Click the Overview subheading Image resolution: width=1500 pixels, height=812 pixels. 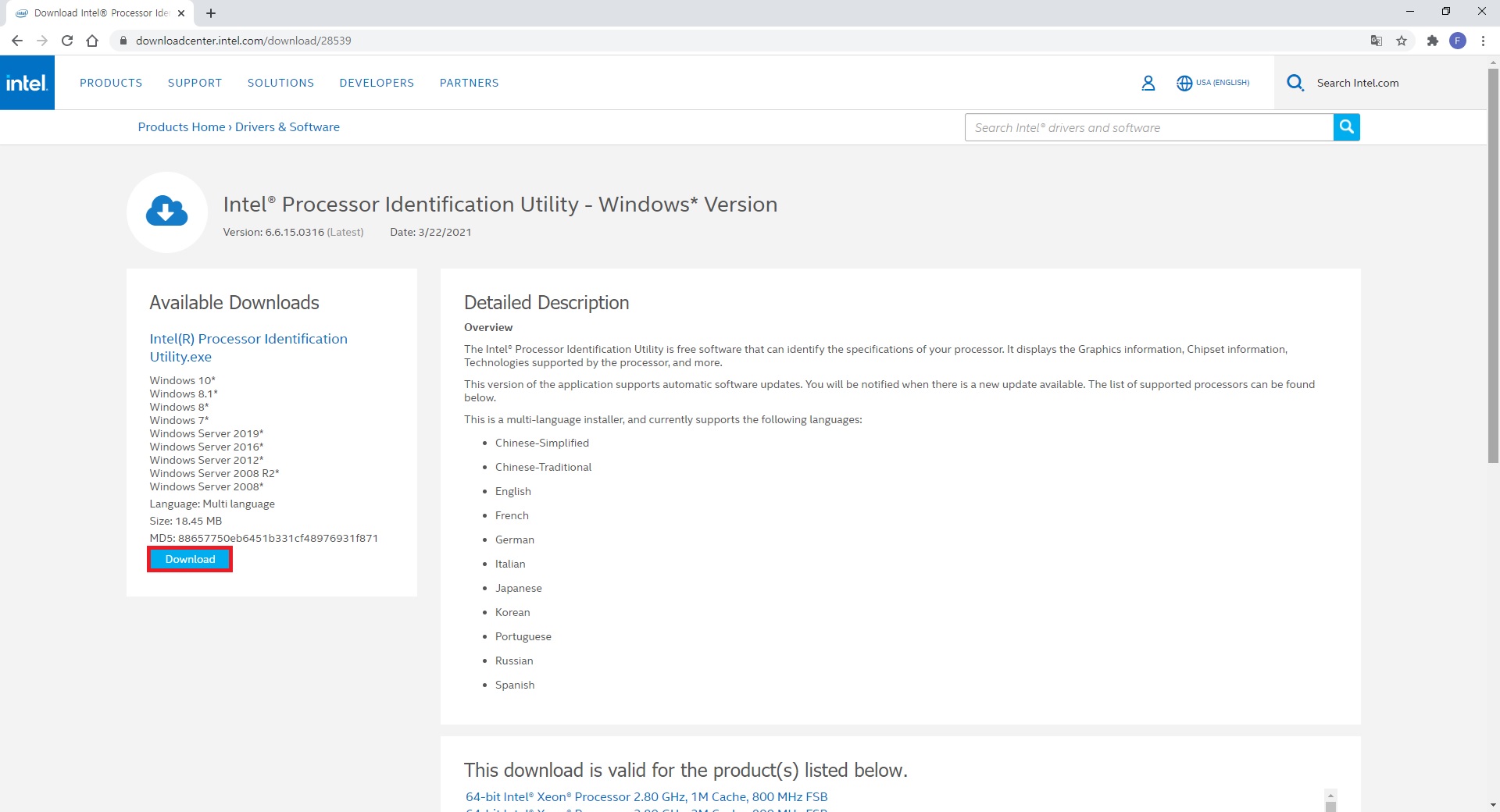click(x=488, y=327)
